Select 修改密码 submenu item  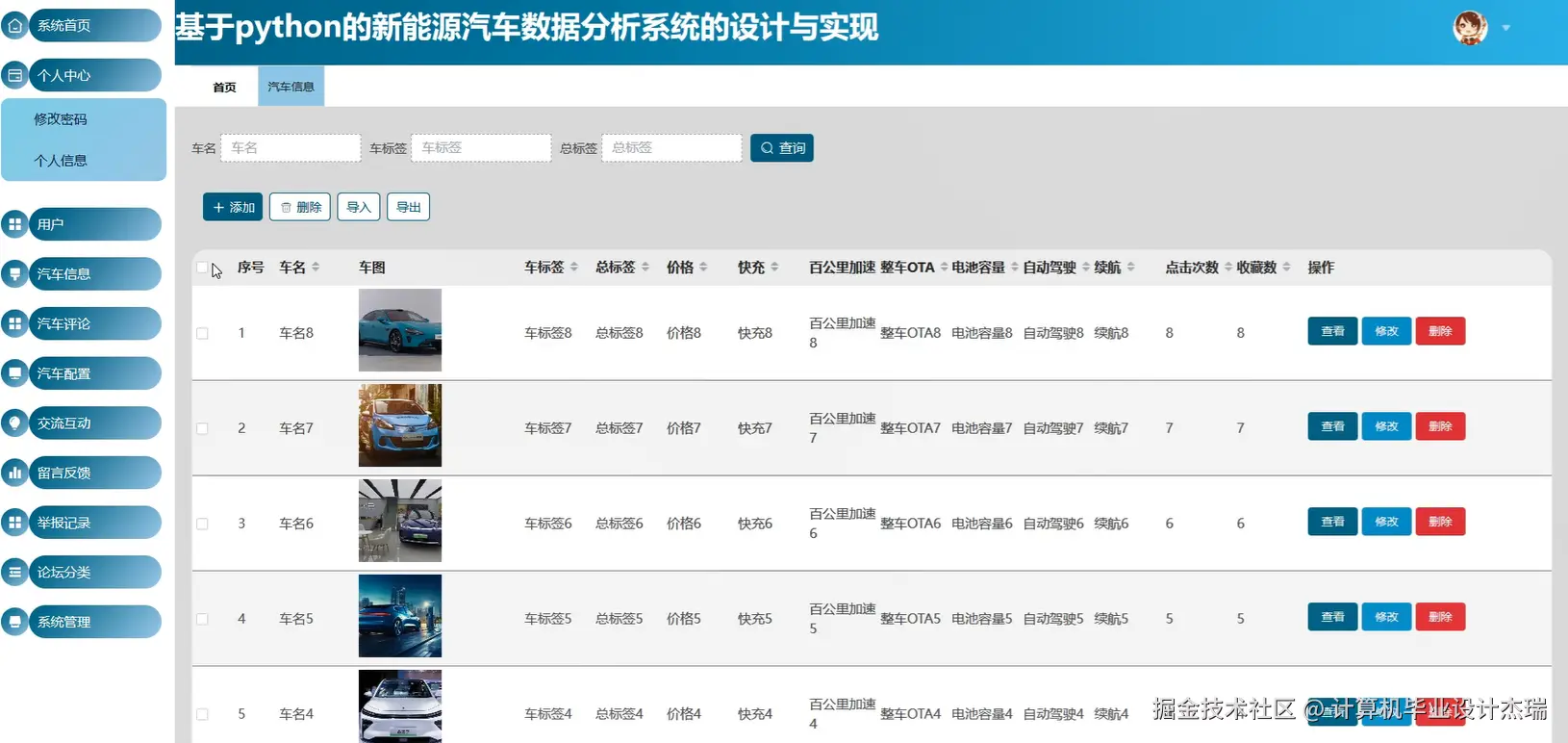(x=61, y=119)
